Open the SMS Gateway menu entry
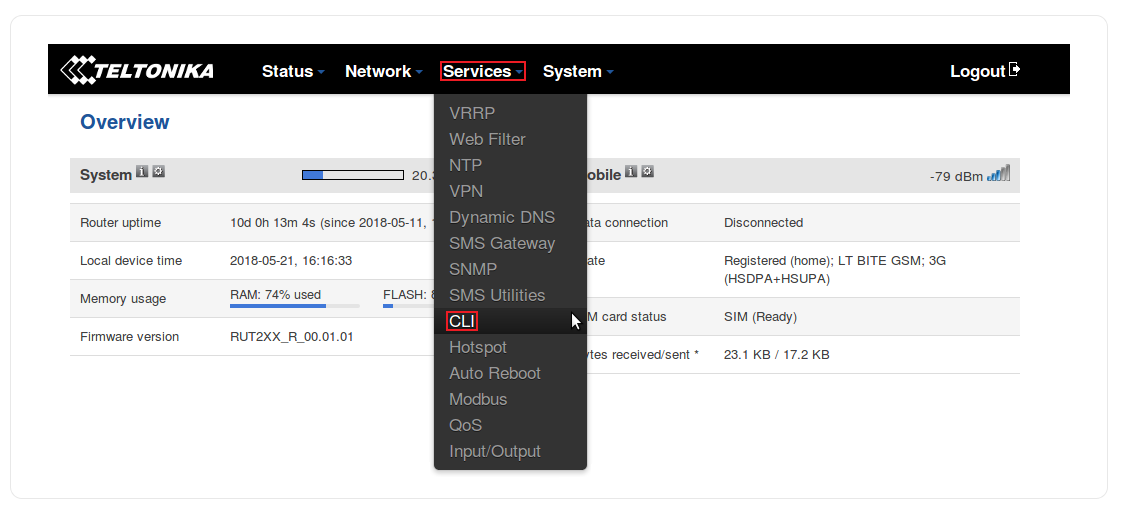 (501, 243)
